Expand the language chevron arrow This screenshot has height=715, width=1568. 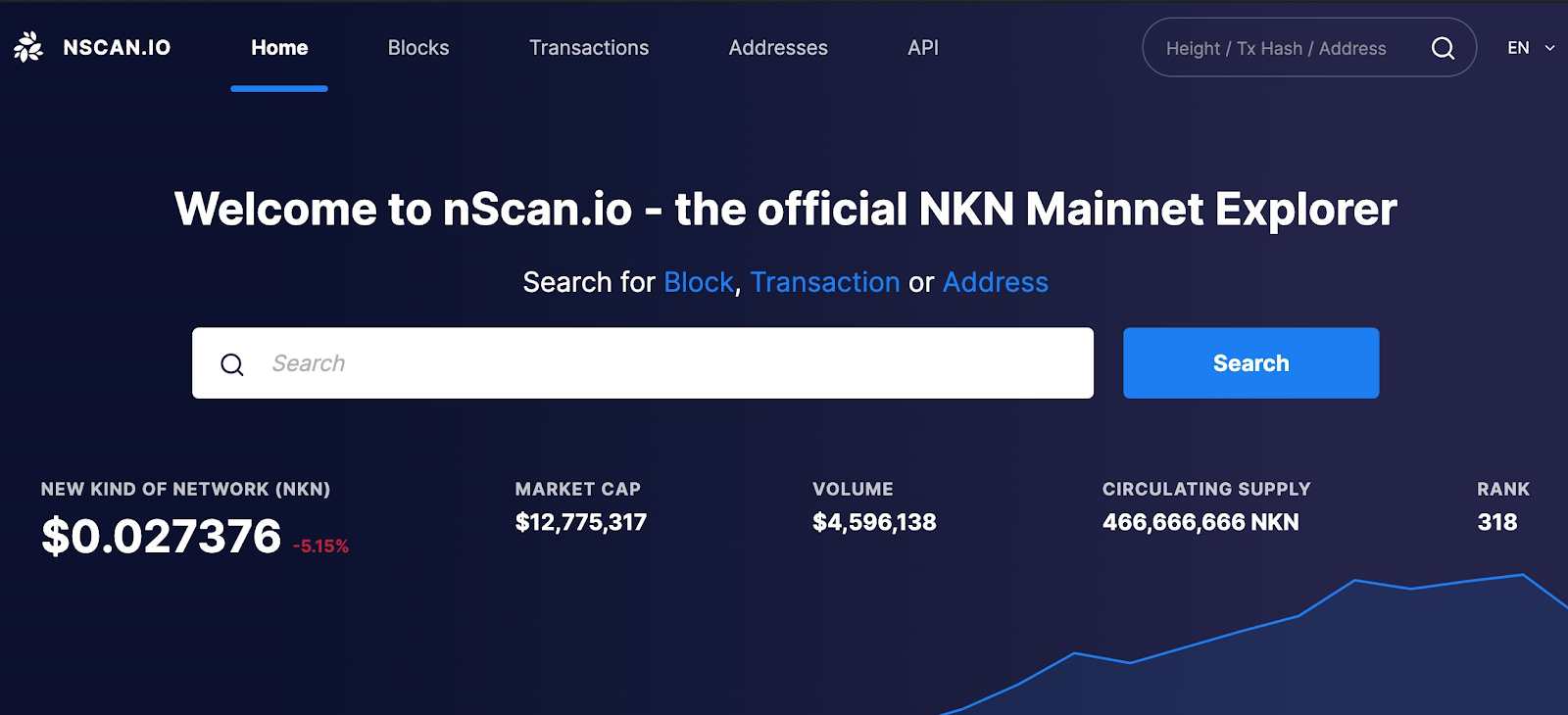coord(1550,48)
